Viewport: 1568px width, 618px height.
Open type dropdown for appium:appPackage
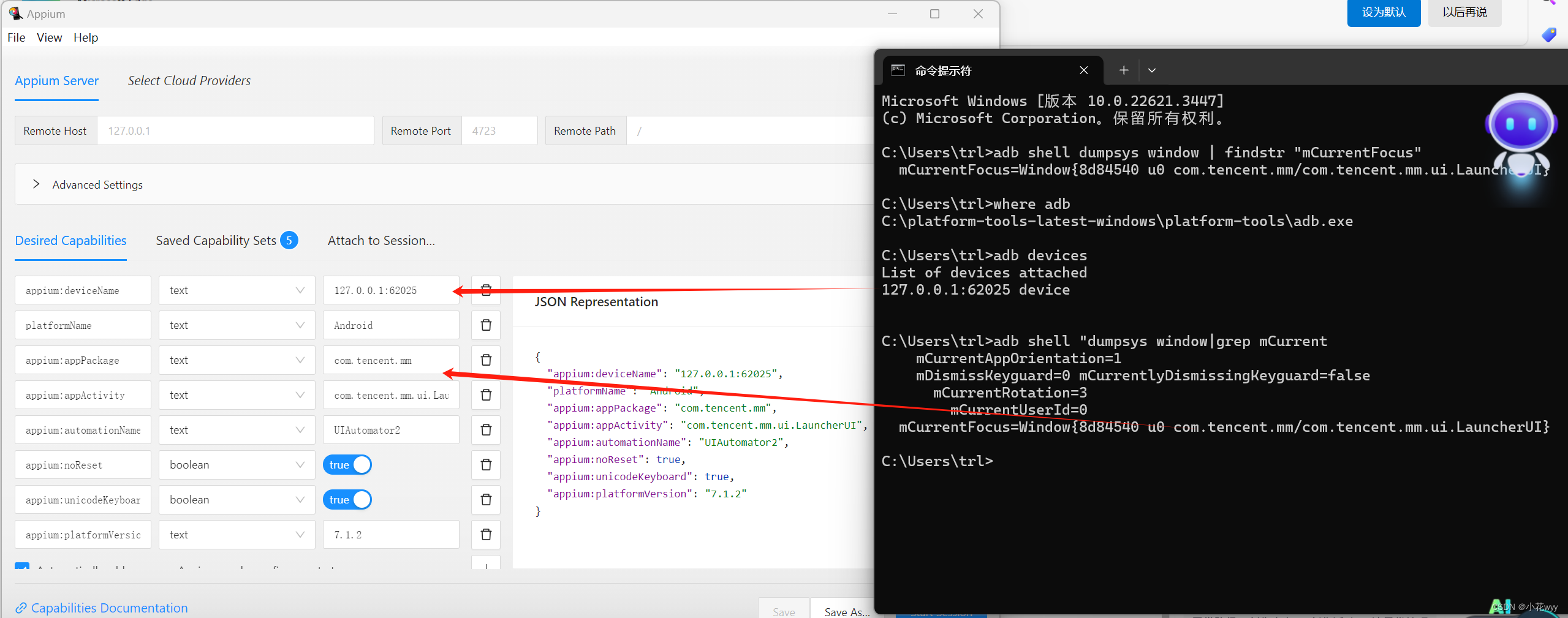(x=237, y=360)
